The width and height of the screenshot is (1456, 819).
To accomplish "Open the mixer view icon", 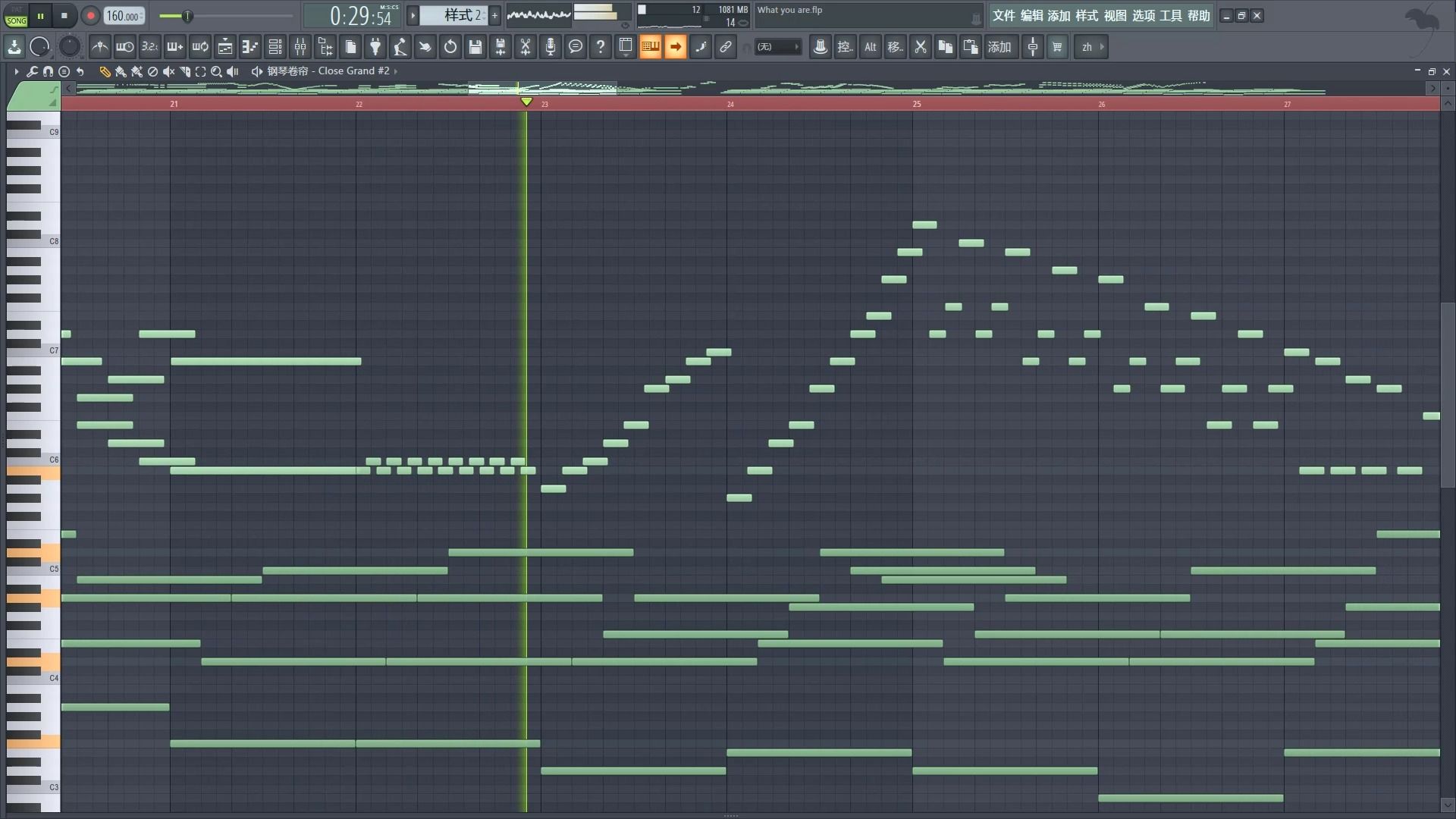I will point(300,47).
